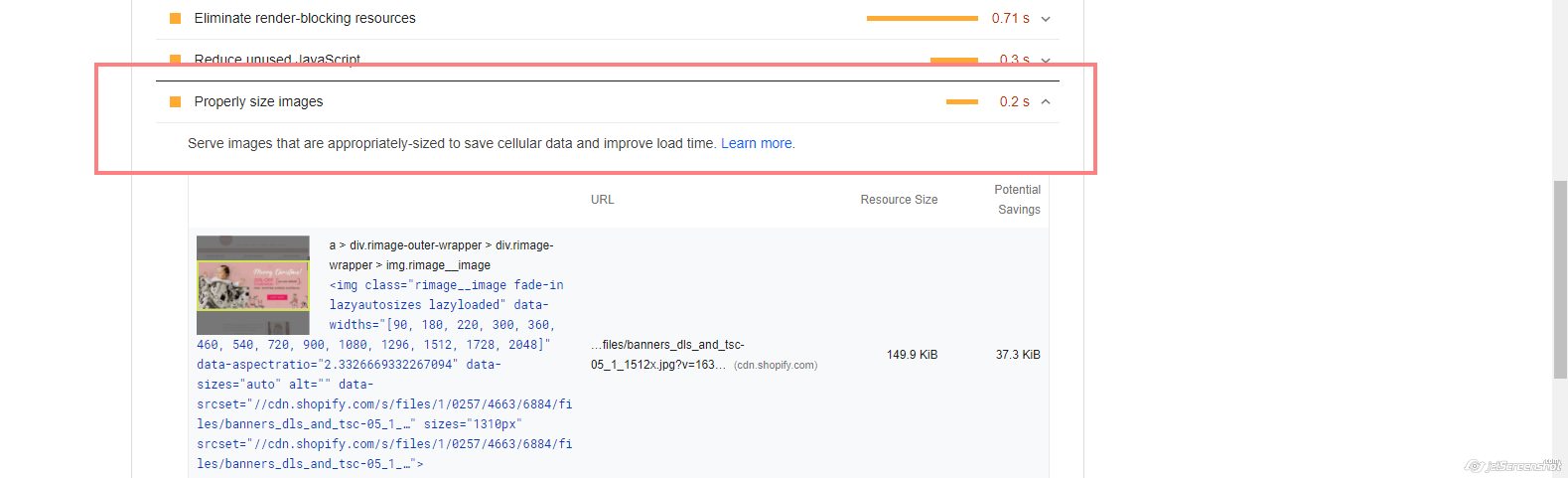The height and width of the screenshot is (478, 1568).
Task: Click the 149.9 KiB resource size value
Action: [912, 355]
